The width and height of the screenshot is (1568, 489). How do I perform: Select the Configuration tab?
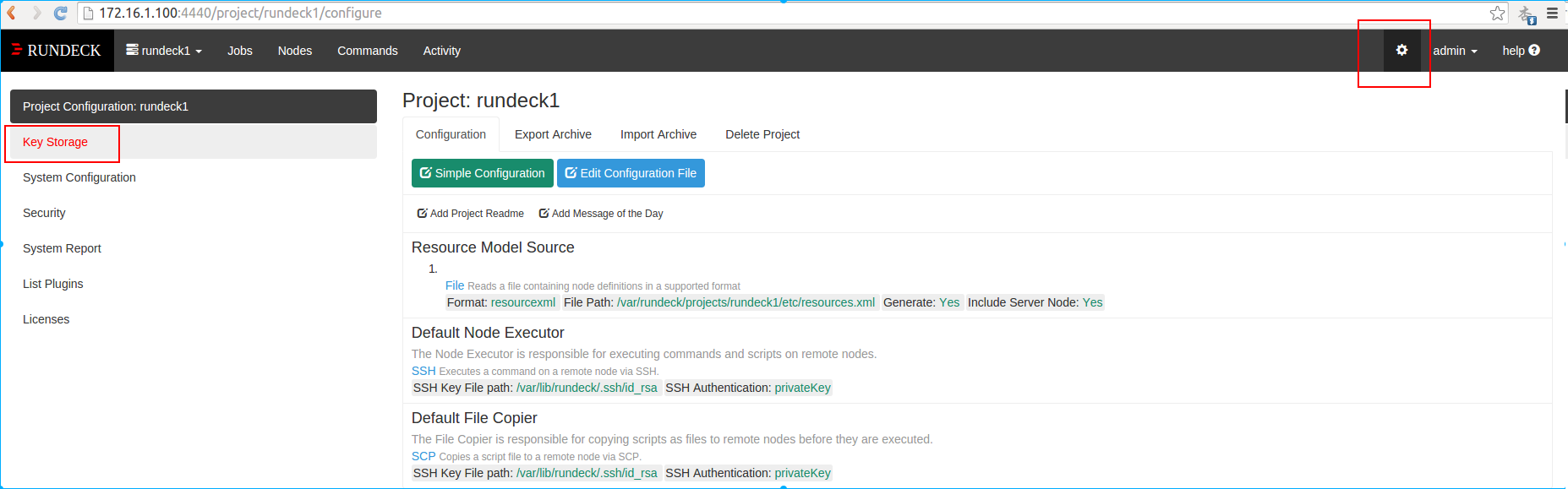[x=451, y=134]
